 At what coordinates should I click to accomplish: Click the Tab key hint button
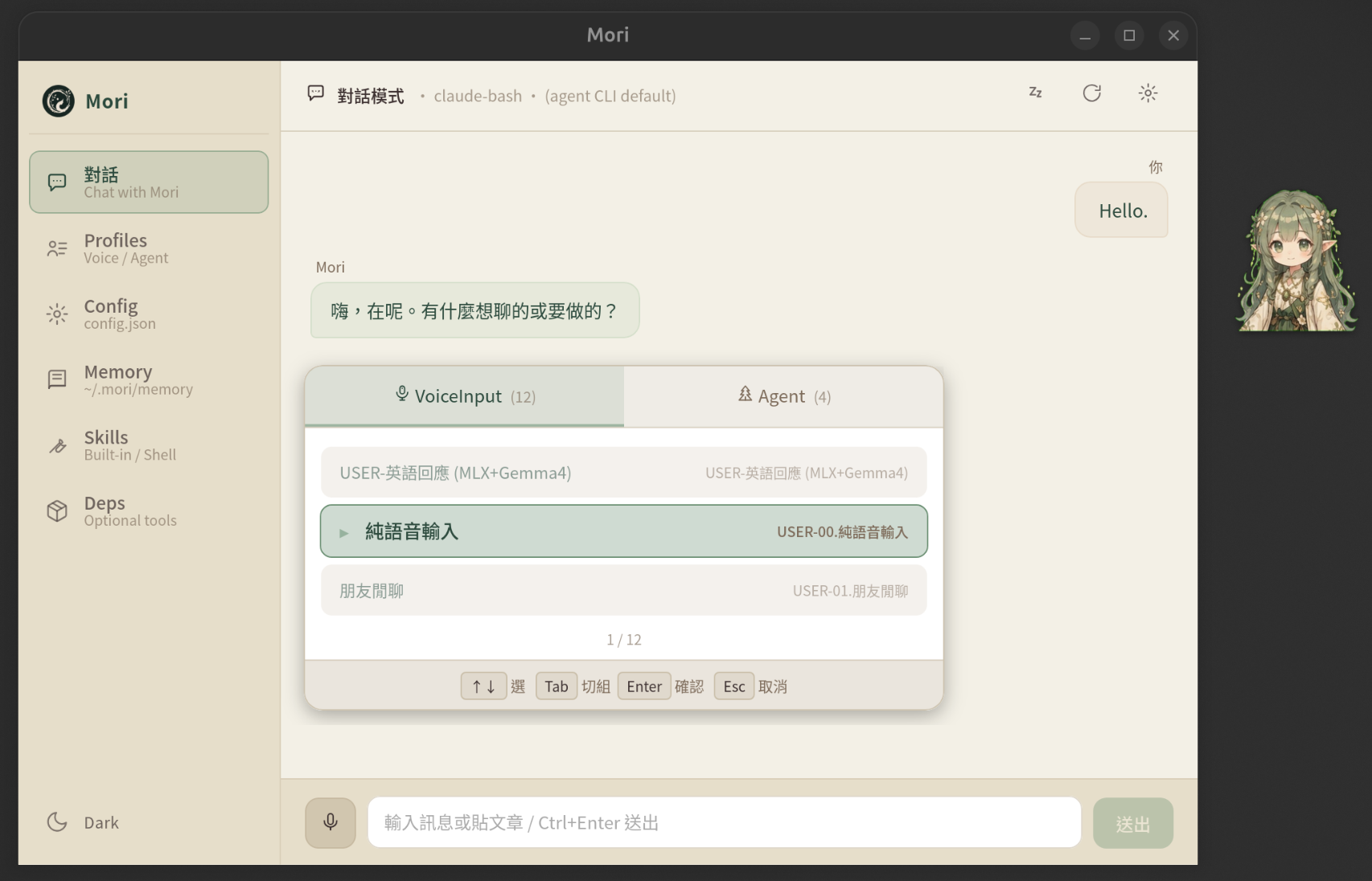pyautogui.click(x=557, y=686)
